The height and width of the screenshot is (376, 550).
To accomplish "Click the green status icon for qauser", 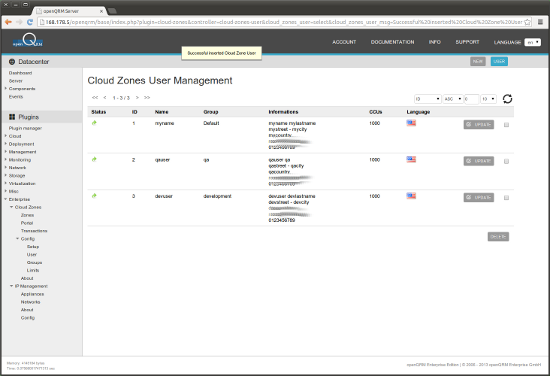I will (x=94, y=159).
